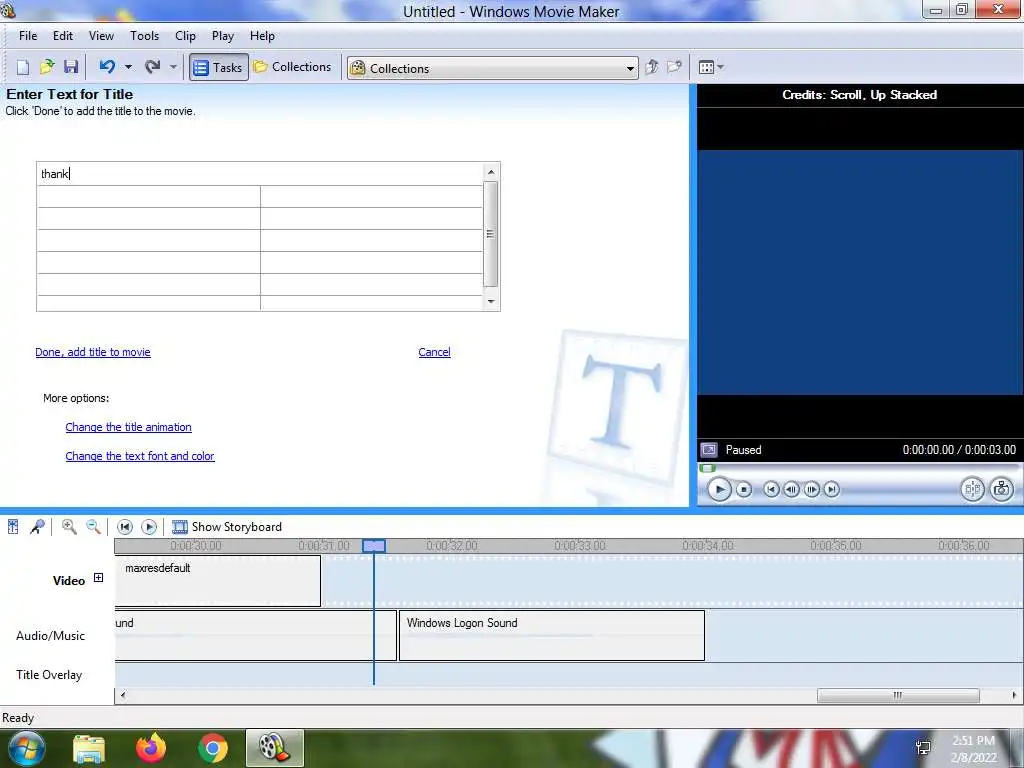Click 'Change the title animation' link
Image resolution: width=1024 pixels, height=768 pixels.
tap(129, 427)
